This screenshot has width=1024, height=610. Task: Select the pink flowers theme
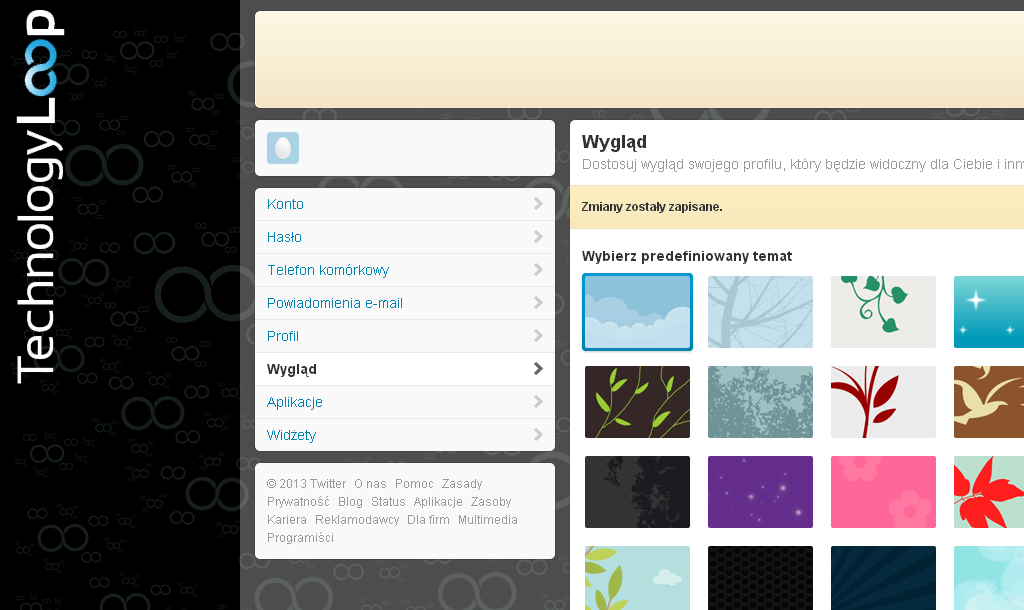pyautogui.click(x=883, y=492)
